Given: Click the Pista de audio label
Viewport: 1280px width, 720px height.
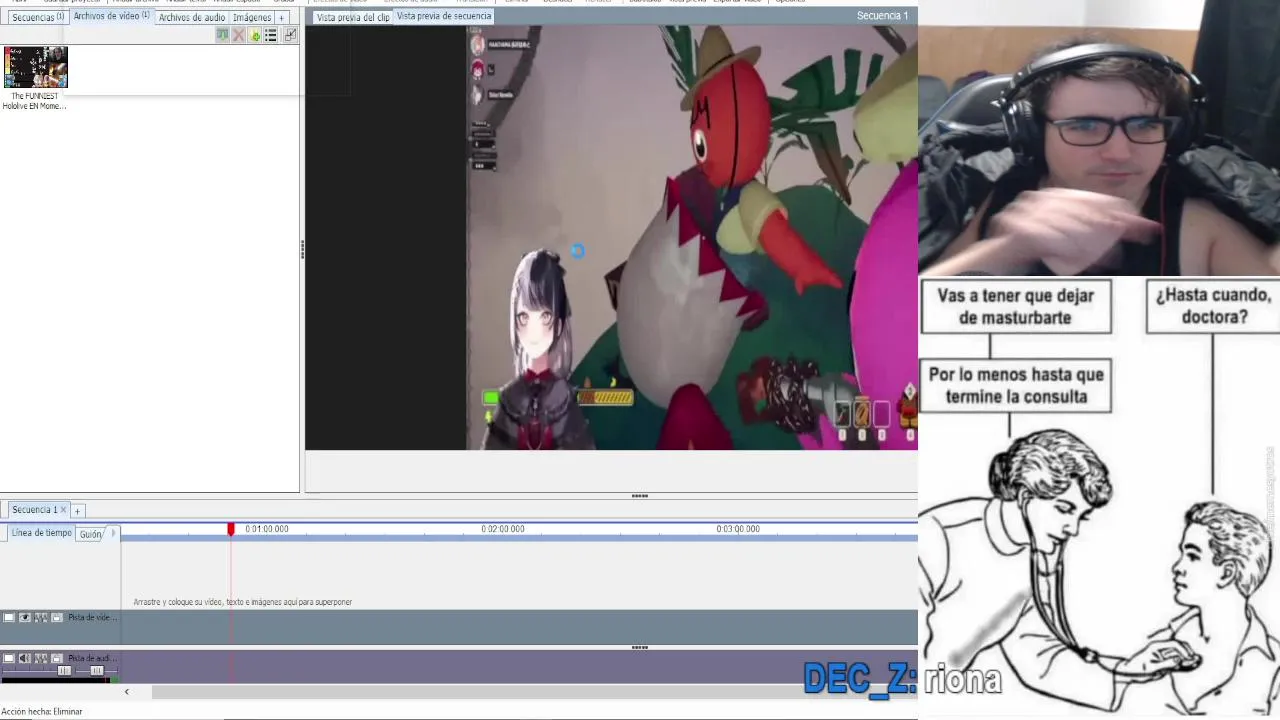Looking at the screenshot, I should pyautogui.click(x=92, y=658).
